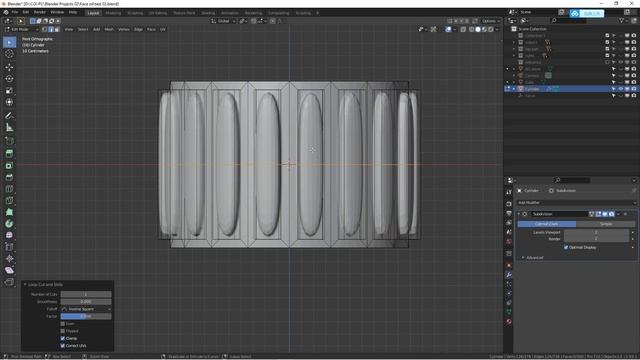Adjust the Factor slider
Image resolution: width=640 pixels, height=360 pixels.
click(86, 316)
